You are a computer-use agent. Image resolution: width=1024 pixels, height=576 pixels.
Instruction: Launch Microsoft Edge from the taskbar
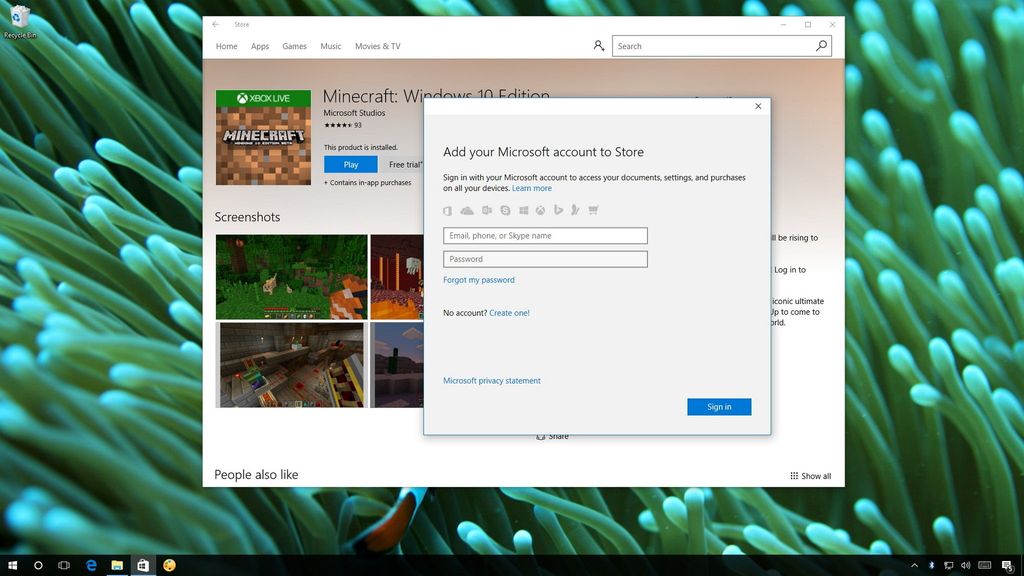(x=91, y=565)
